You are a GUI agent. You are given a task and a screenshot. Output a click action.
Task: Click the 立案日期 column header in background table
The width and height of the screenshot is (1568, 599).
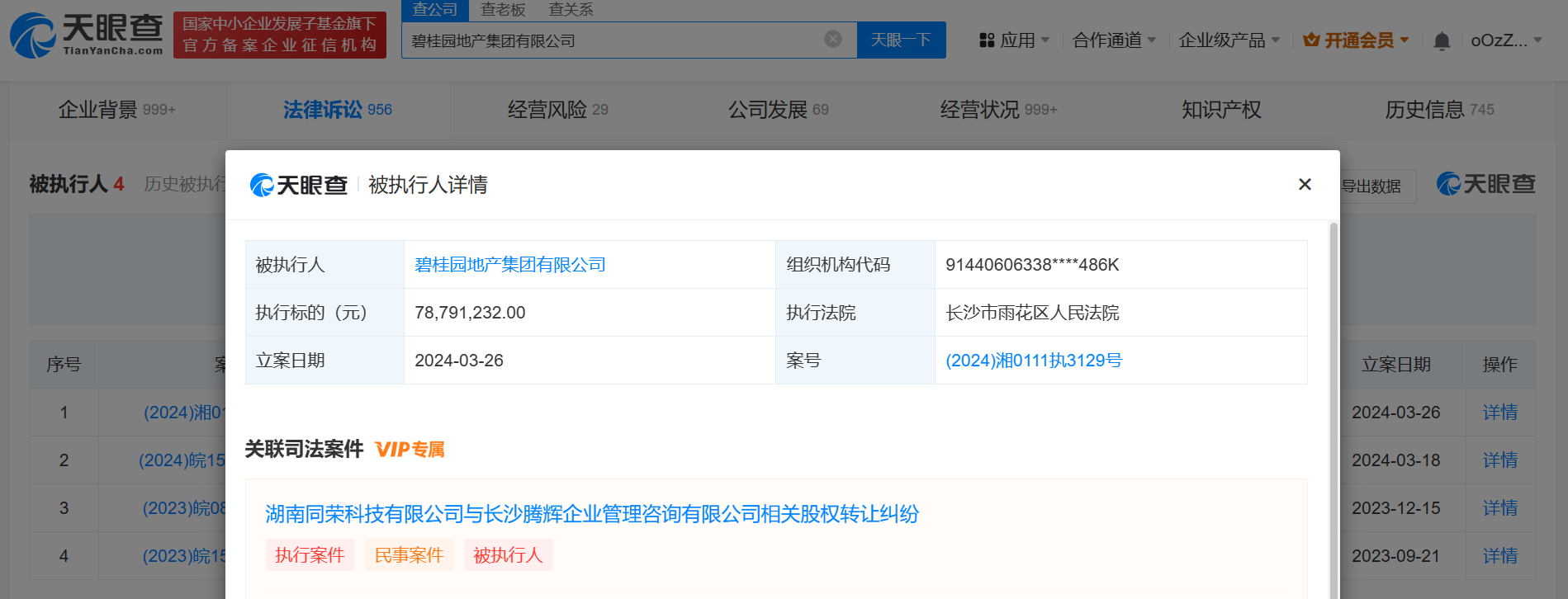tap(1395, 365)
